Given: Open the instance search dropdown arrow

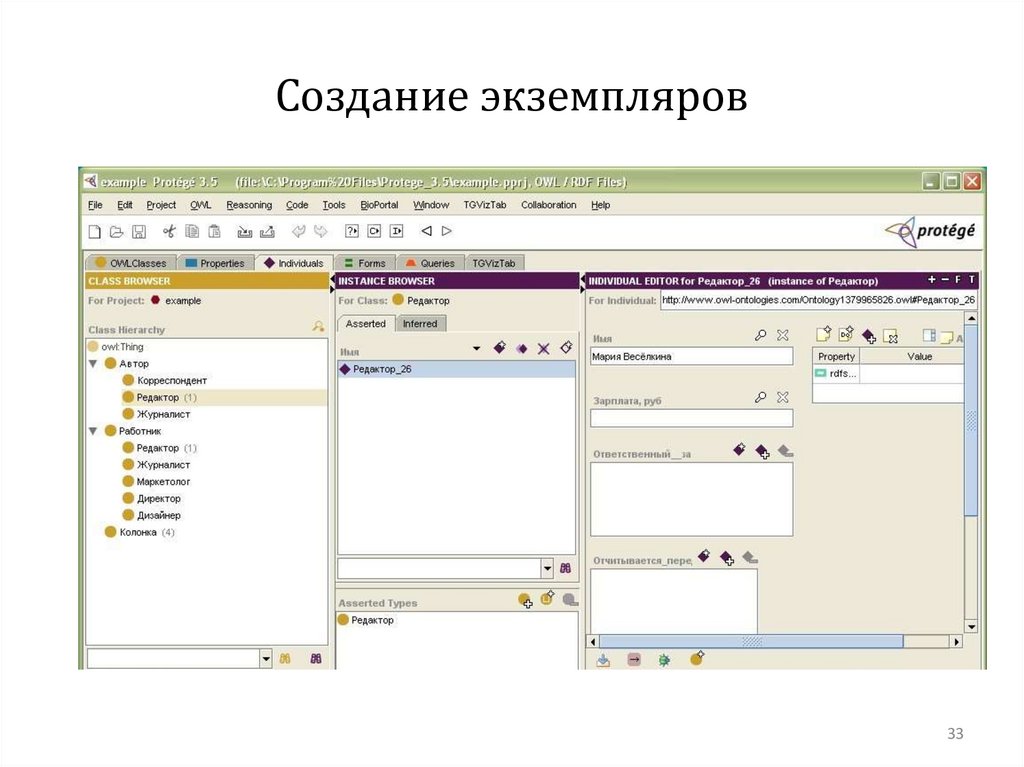Looking at the screenshot, I should pyautogui.click(x=547, y=568).
